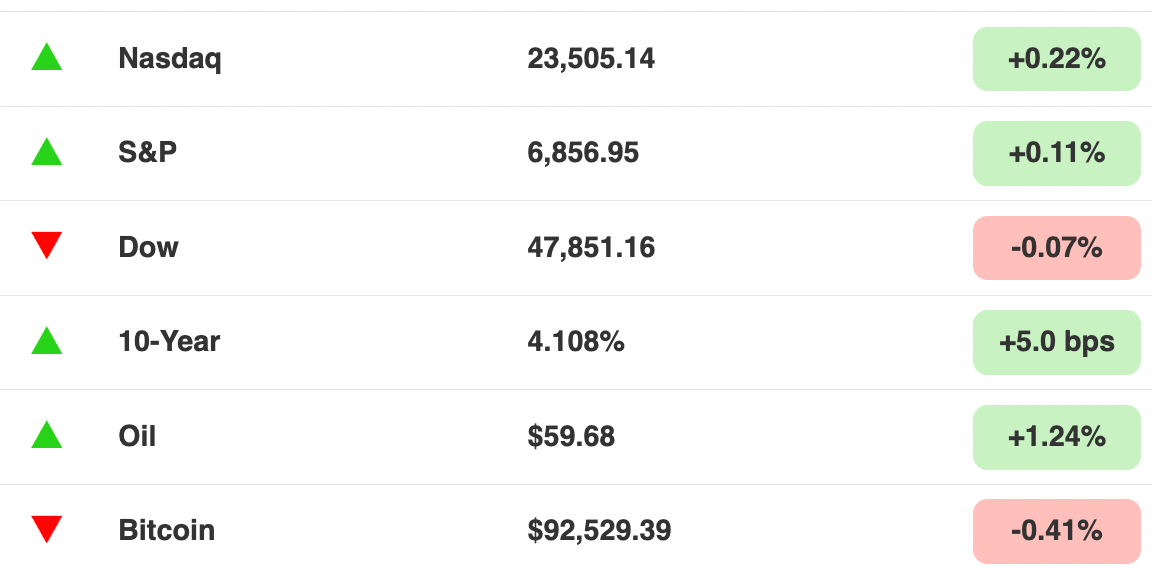Click the +0.11% change badge

click(x=1056, y=153)
